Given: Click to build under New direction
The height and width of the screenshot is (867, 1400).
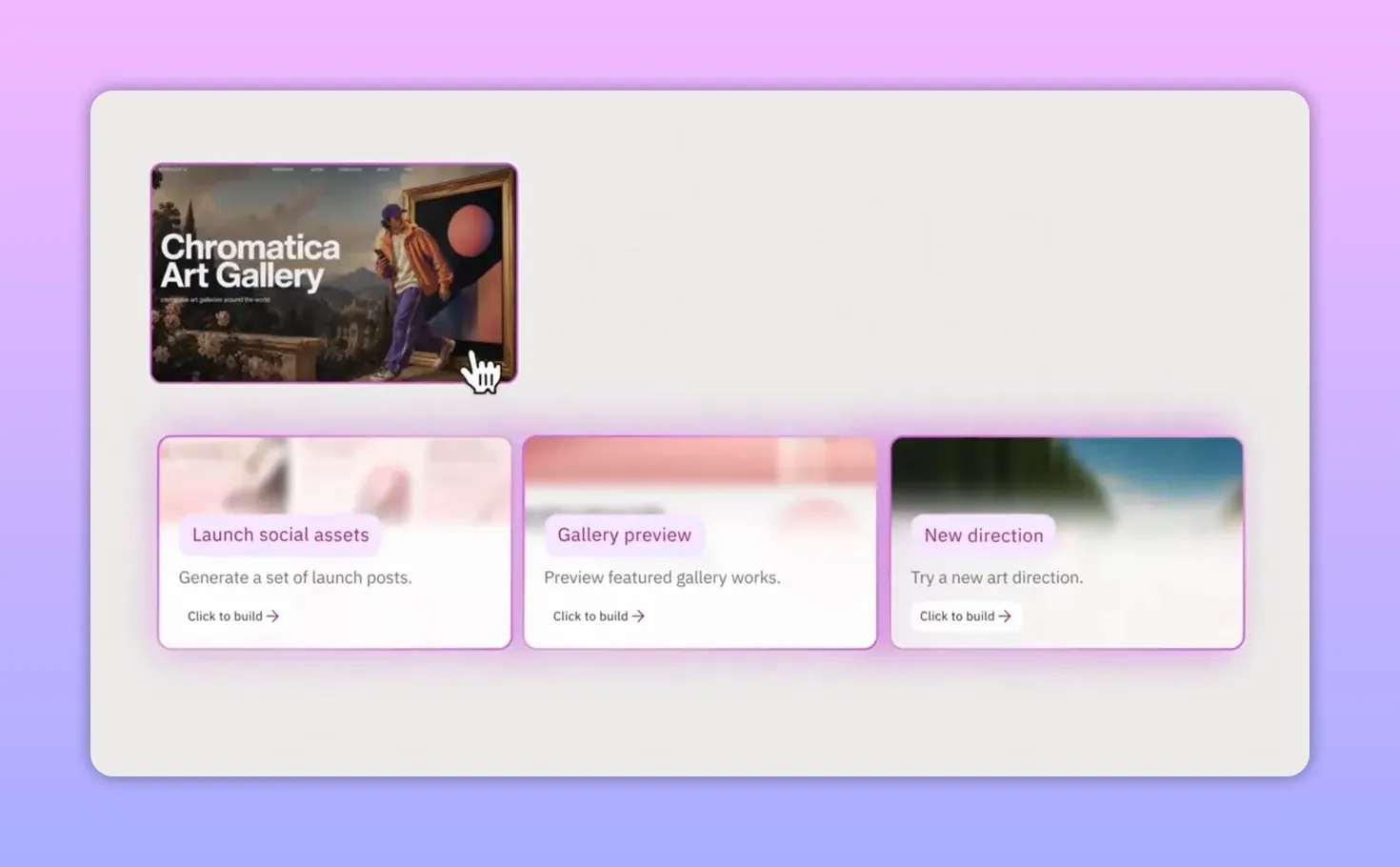Looking at the screenshot, I should click(x=966, y=616).
